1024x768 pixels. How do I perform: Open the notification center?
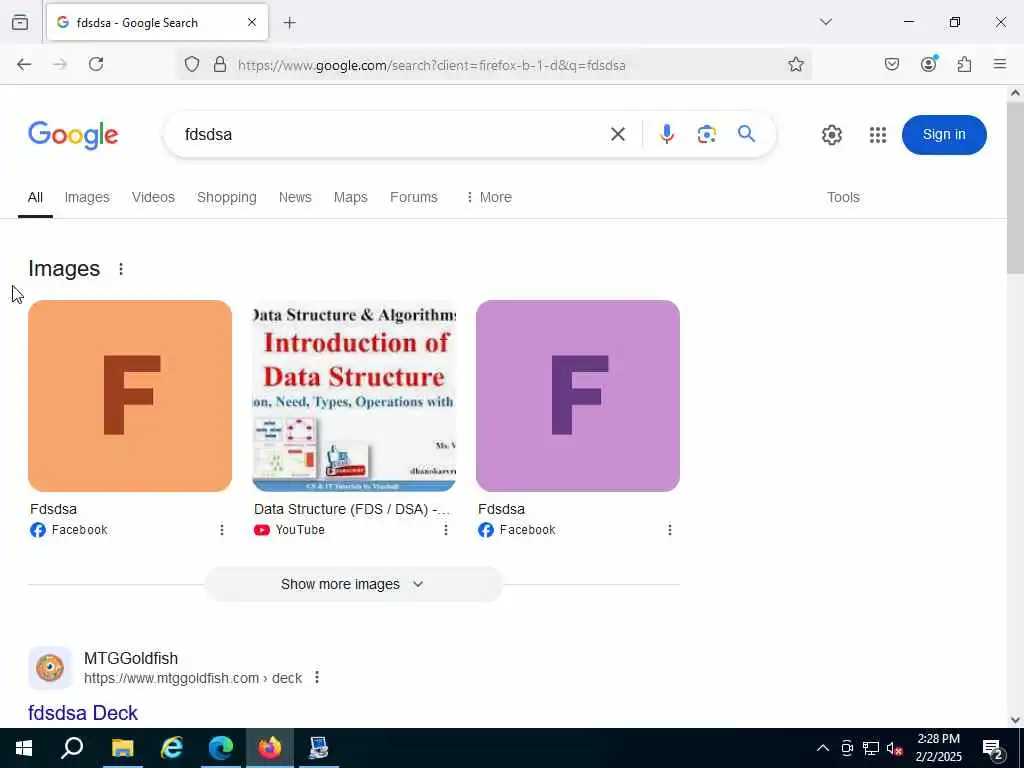pyautogui.click(x=993, y=748)
